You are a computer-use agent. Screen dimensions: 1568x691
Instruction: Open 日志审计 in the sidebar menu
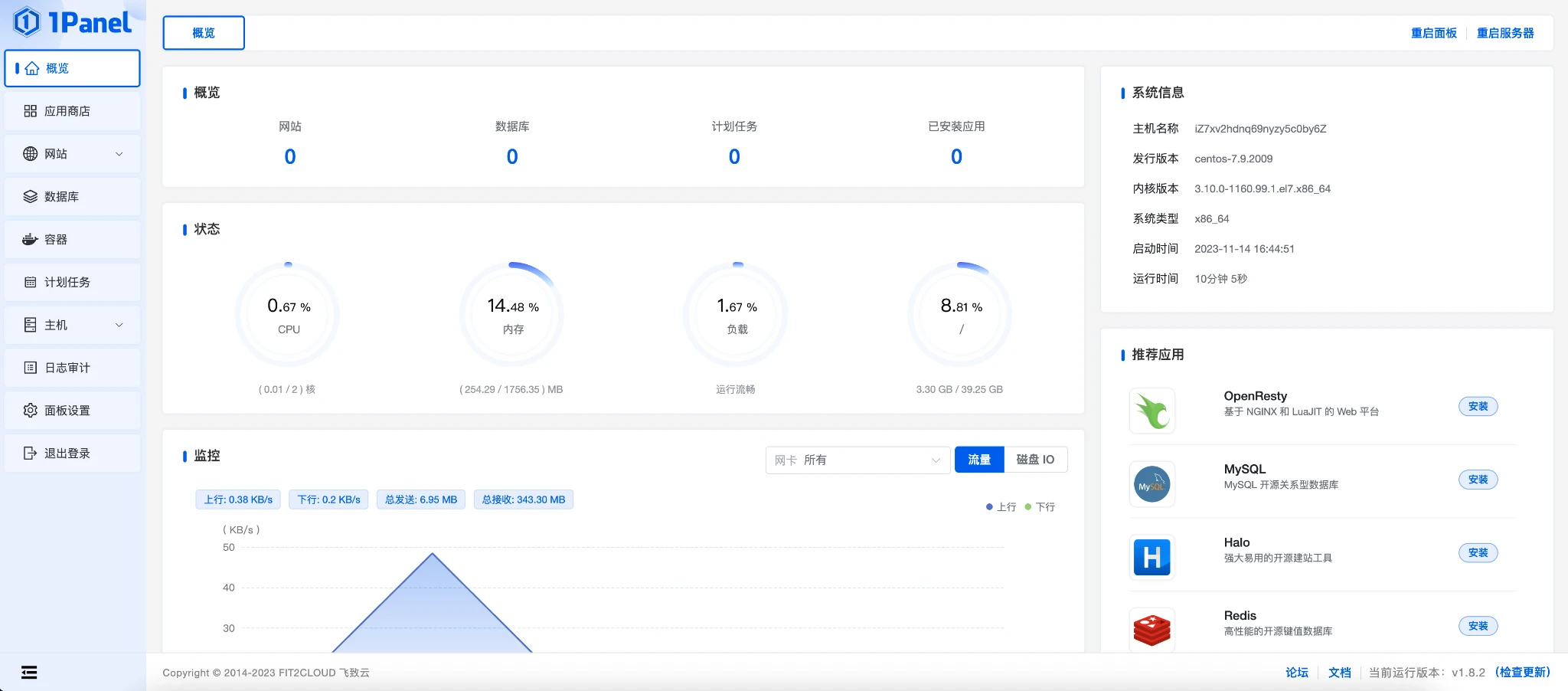[67, 368]
